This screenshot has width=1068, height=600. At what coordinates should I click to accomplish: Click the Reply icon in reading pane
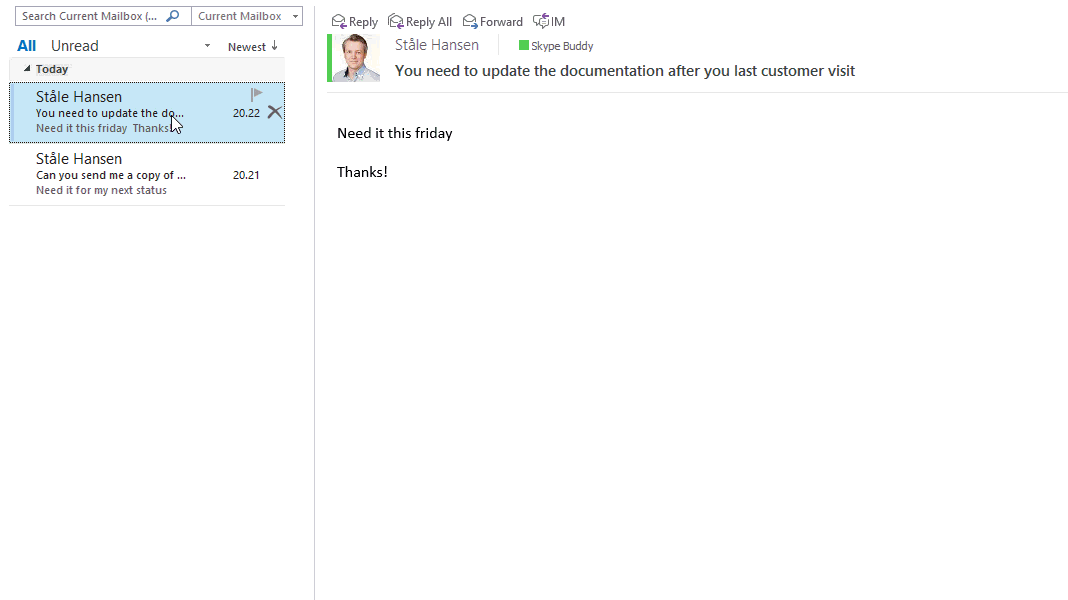click(x=339, y=22)
